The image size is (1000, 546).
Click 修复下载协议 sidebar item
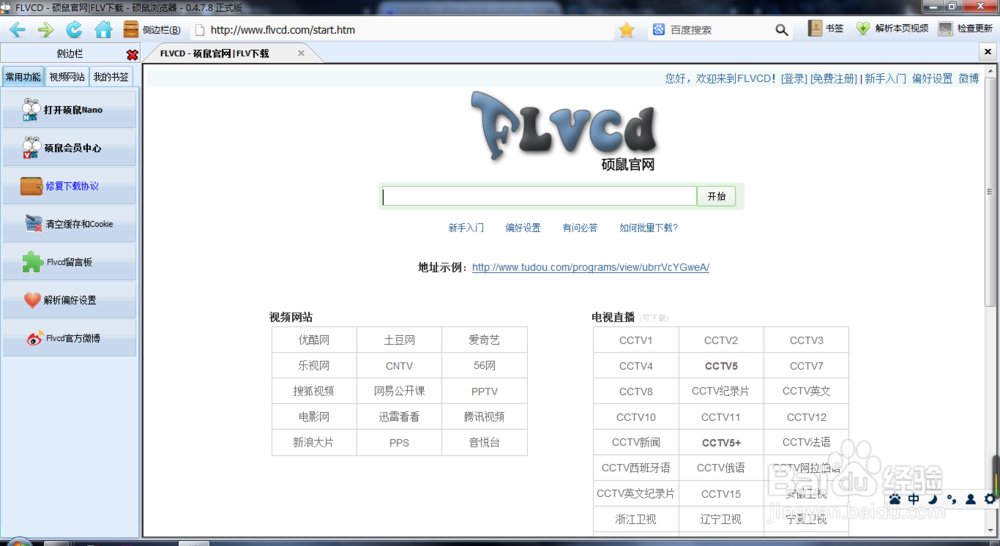pyautogui.click(x=69, y=186)
